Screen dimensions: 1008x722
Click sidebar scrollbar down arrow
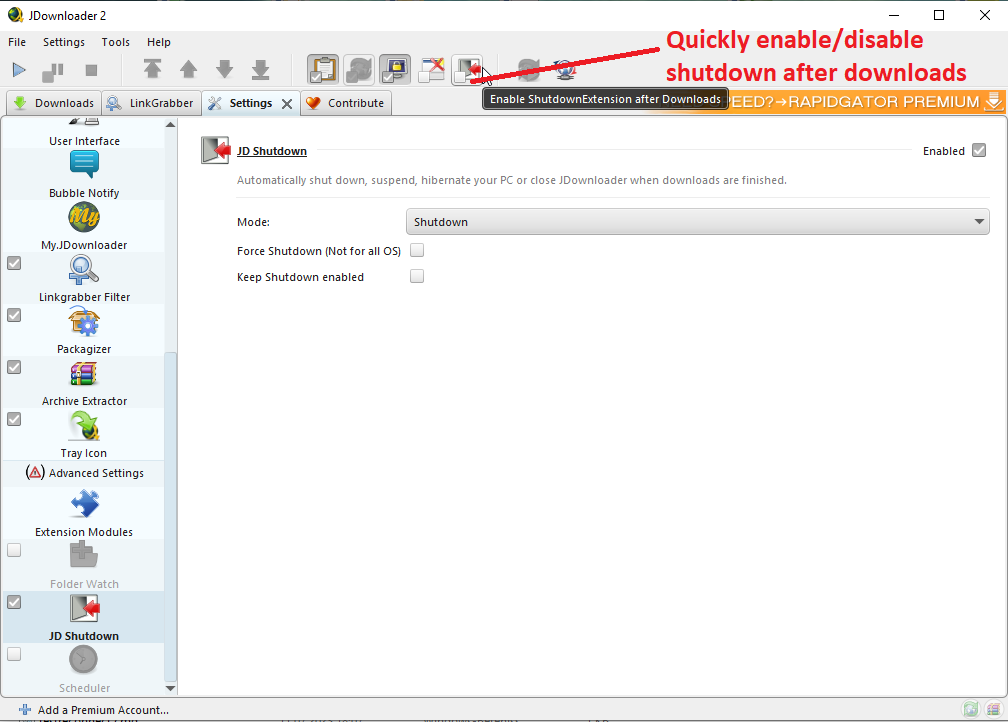(x=170, y=688)
